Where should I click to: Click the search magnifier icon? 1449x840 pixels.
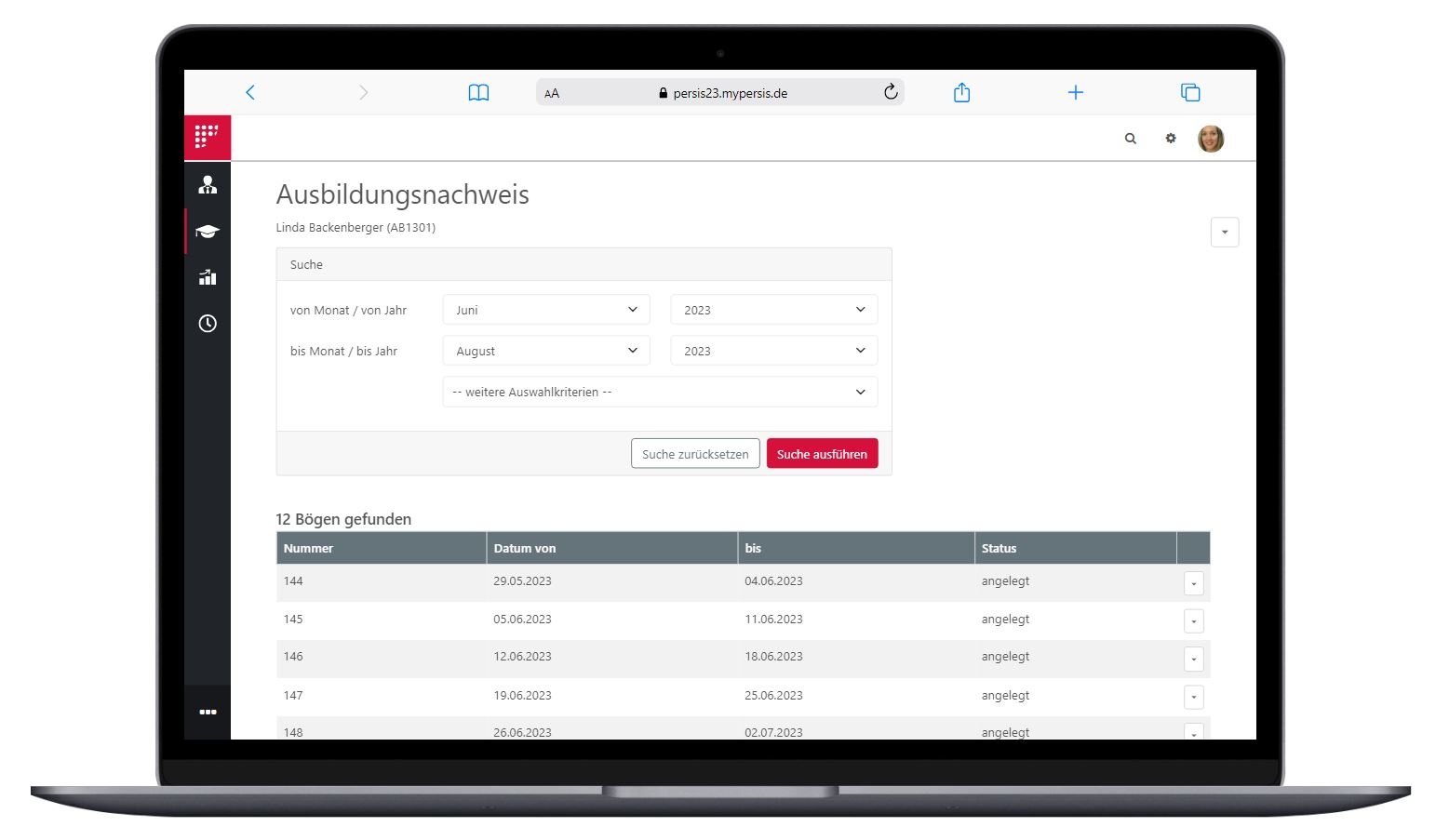click(1131, 139)
